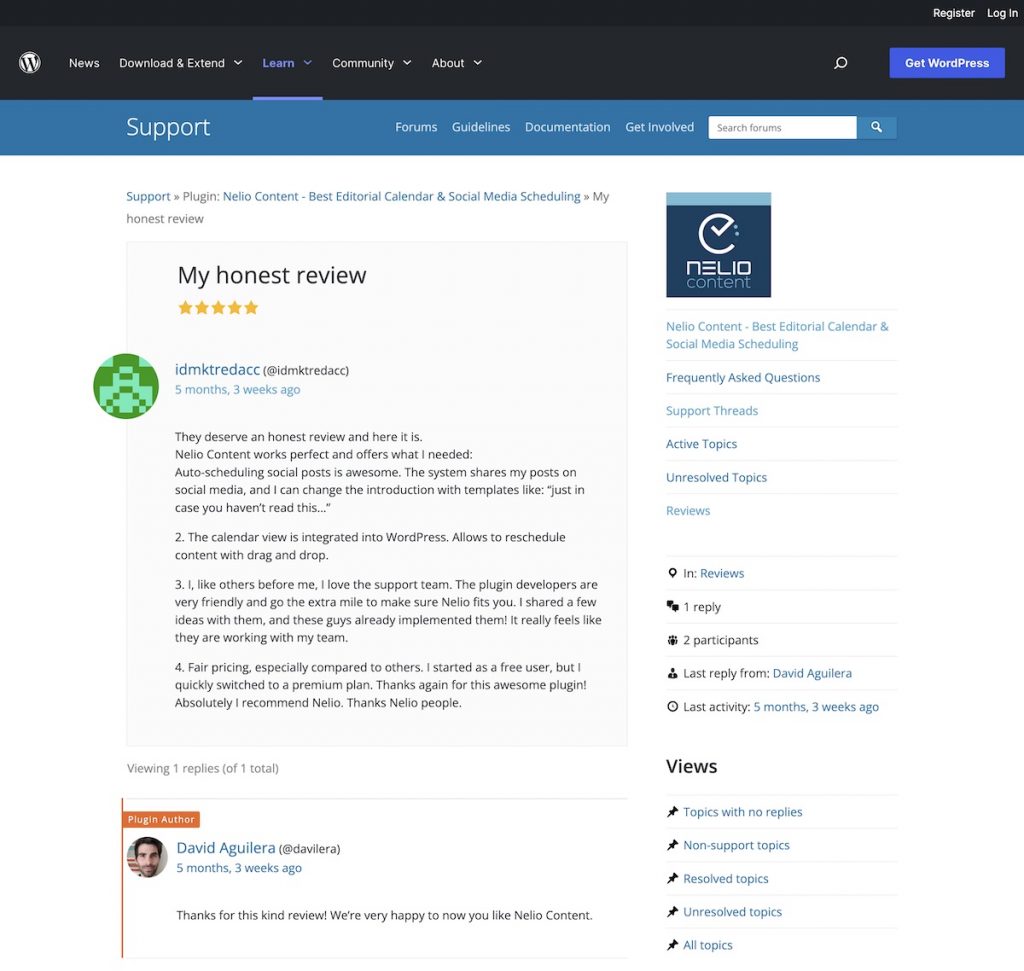
Task: Click pin icon beside Unresolved topics view
Action: (672, 912)
